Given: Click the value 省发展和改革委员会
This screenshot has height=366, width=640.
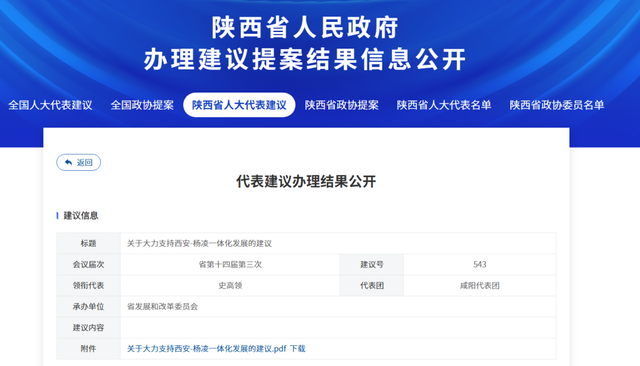Looking at the screenshot, I should click(162, 306).
